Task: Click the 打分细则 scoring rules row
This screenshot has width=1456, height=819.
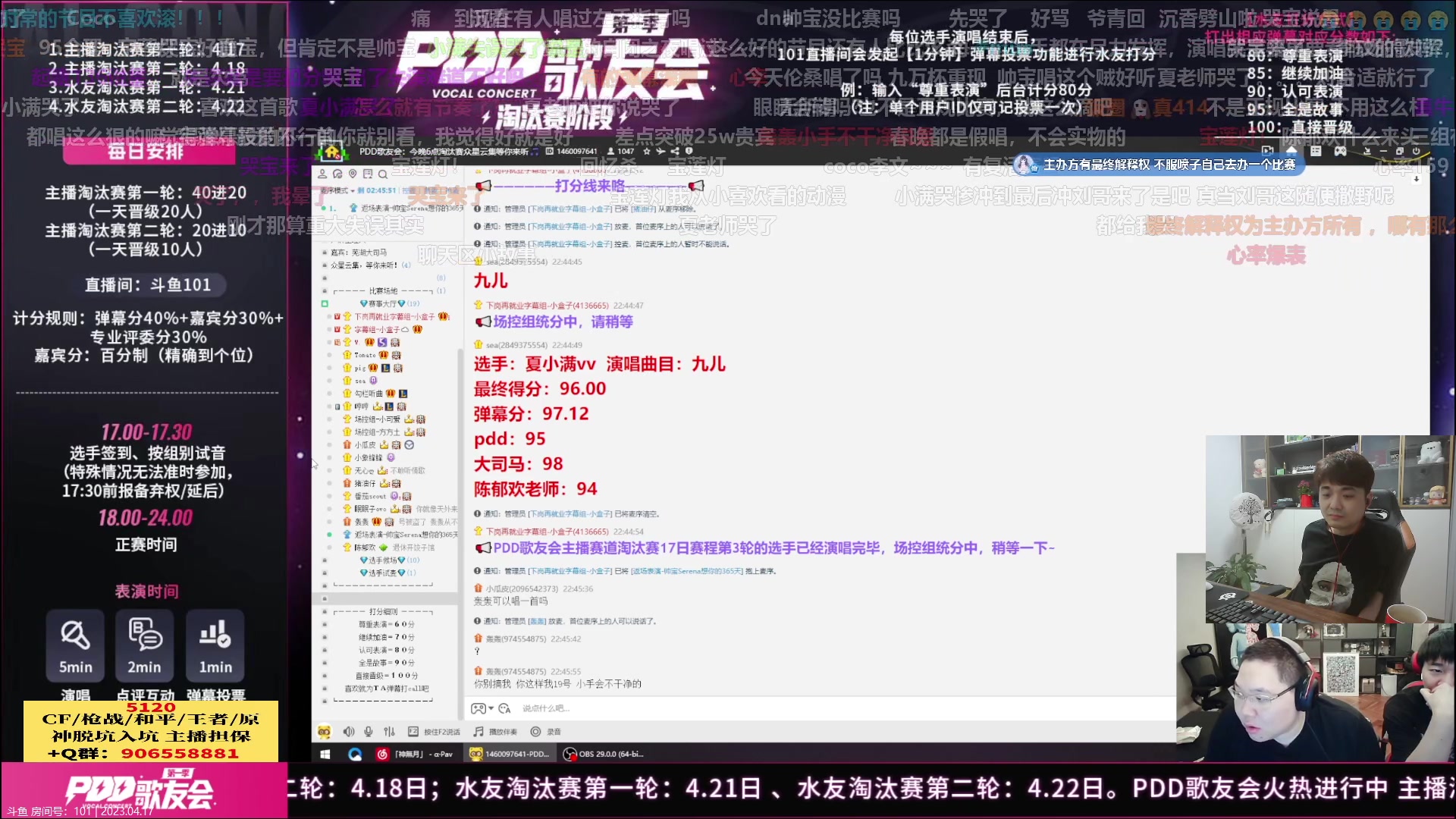Action: (x=383, y=612)
